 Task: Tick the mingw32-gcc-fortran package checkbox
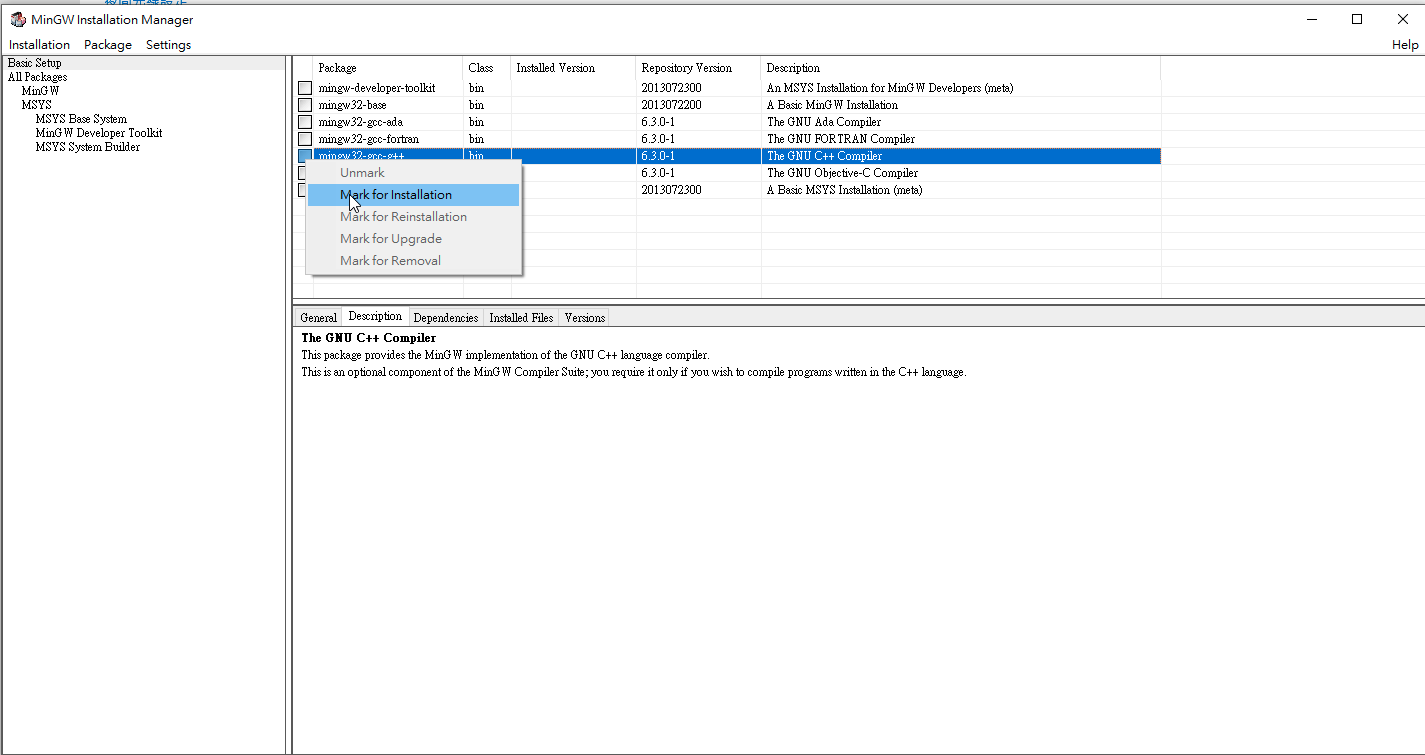point(305,139)
